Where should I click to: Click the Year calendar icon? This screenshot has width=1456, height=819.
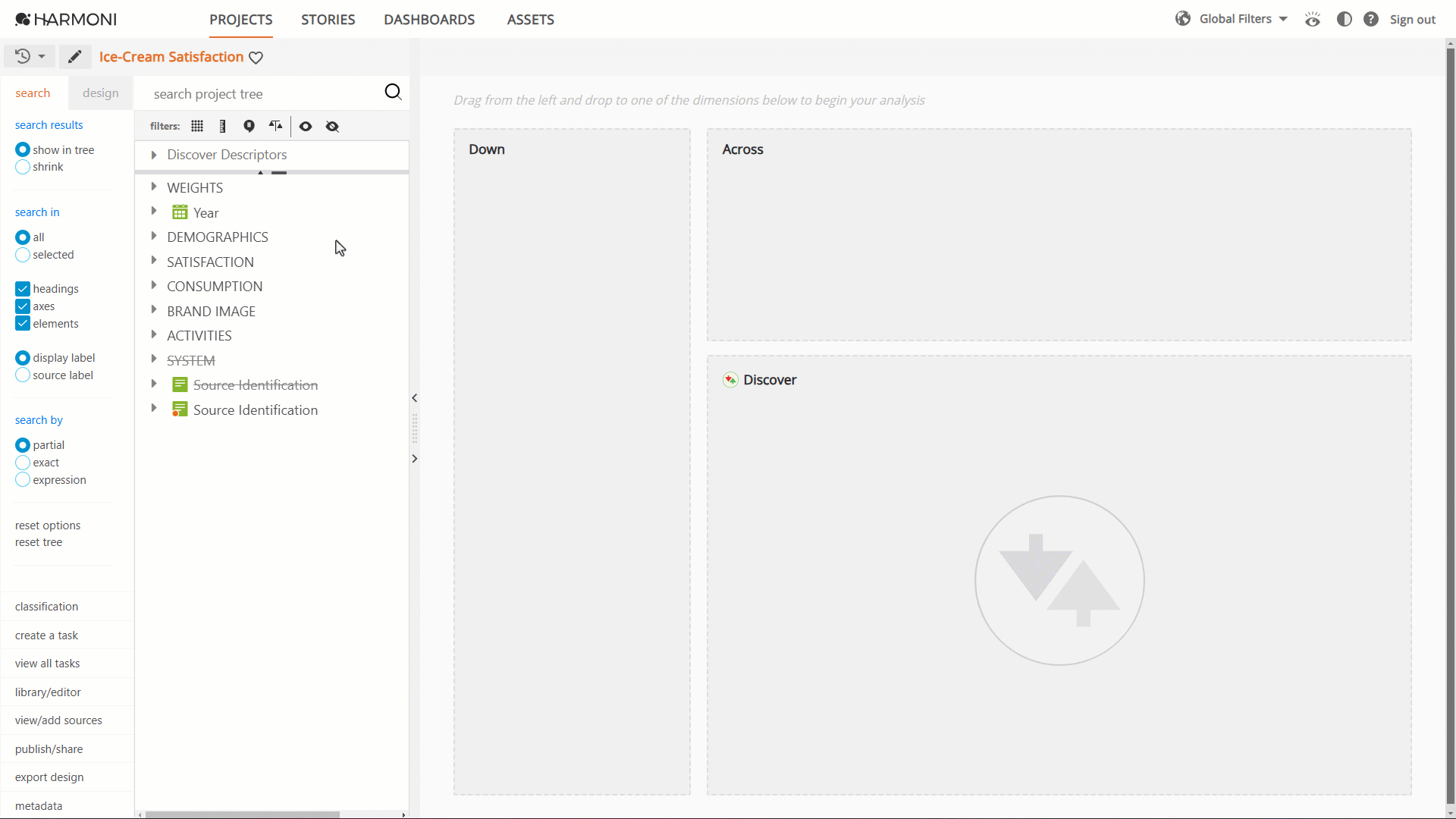coord(180,212)
